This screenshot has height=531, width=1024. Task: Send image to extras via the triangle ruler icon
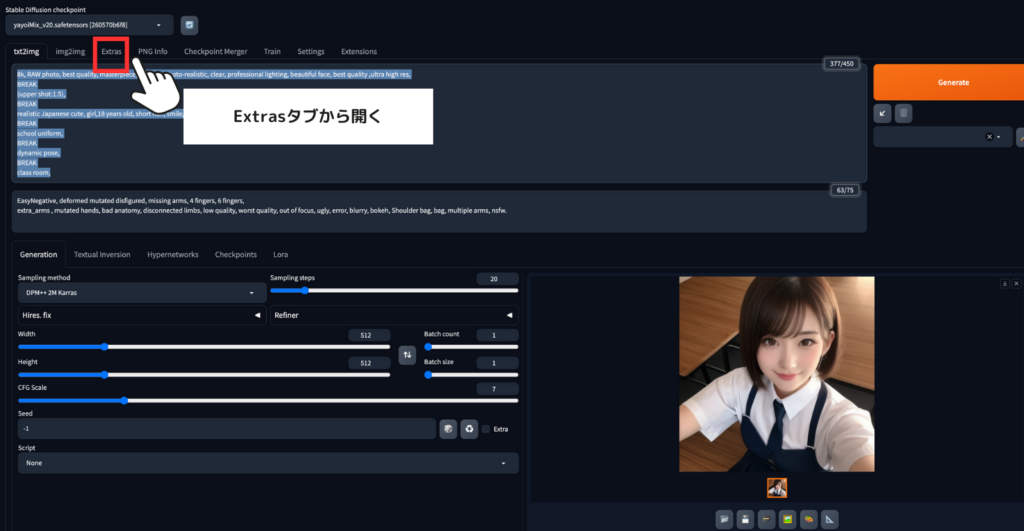pos(829,518)
